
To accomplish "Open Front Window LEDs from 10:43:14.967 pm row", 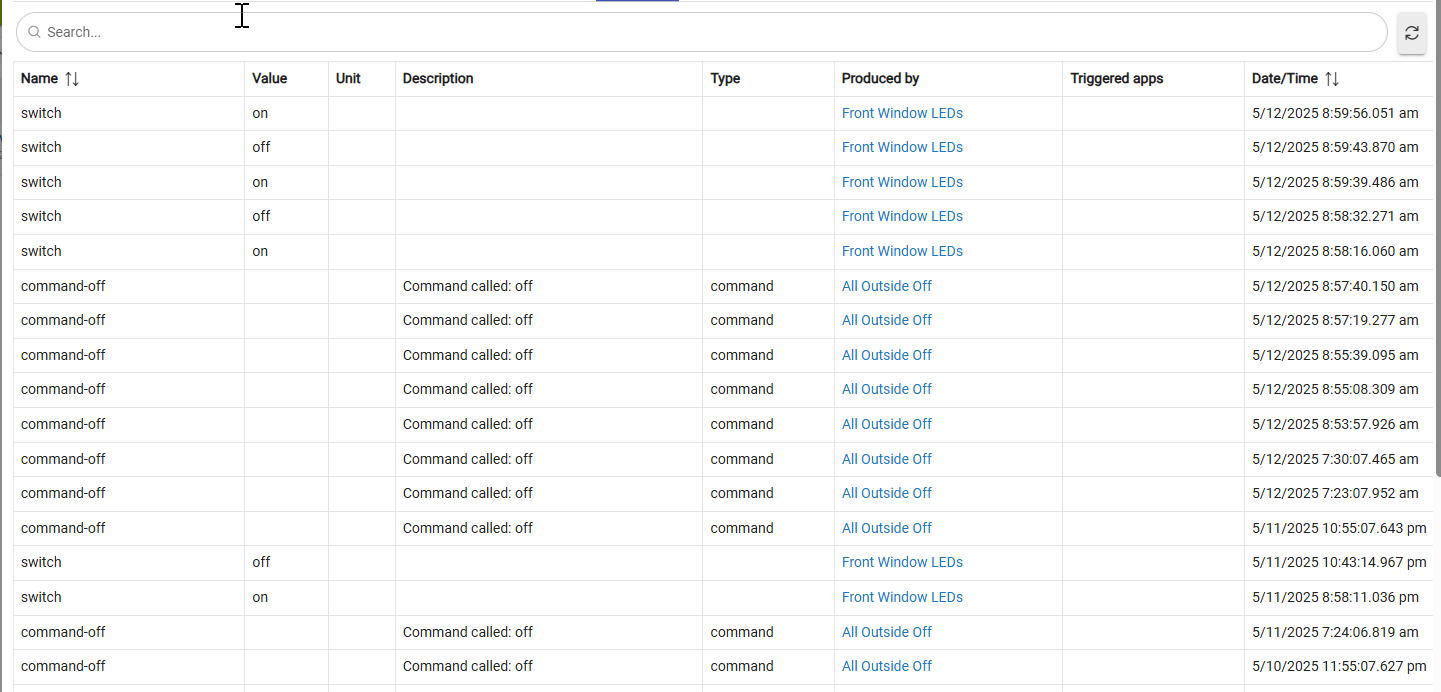I will pyautogui.click(x=902, y=562).
